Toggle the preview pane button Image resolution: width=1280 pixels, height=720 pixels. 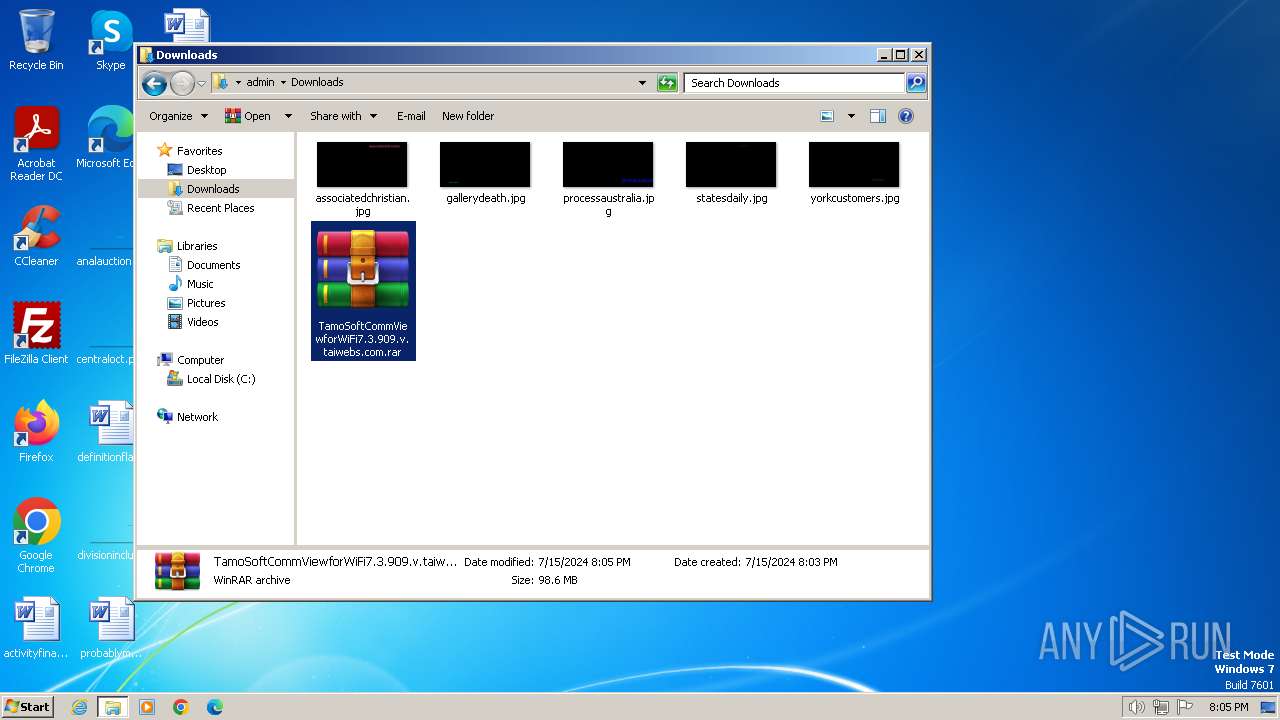coord(878,116)
